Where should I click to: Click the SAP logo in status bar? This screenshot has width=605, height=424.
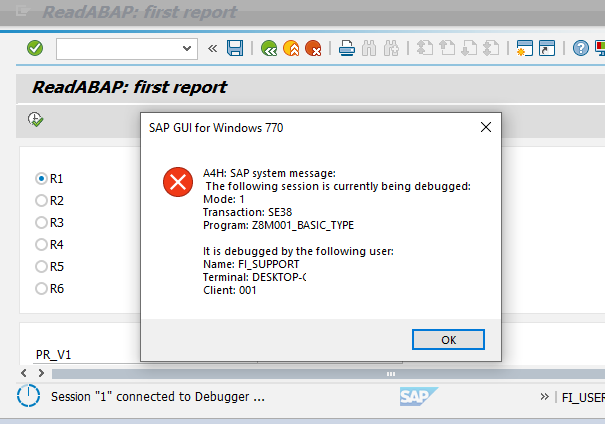(419, 396)
